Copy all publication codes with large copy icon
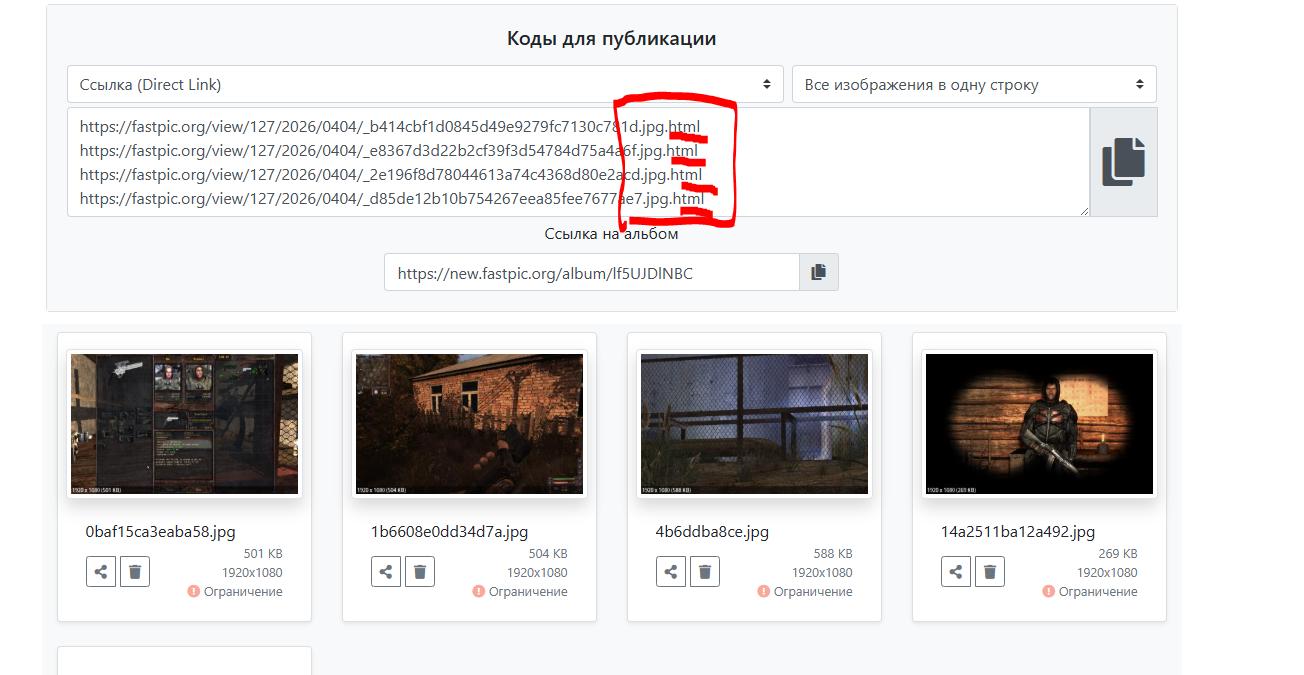The height and width of the screenshot is (675, 1304). pyautogui.click(x=1123, y=162)
